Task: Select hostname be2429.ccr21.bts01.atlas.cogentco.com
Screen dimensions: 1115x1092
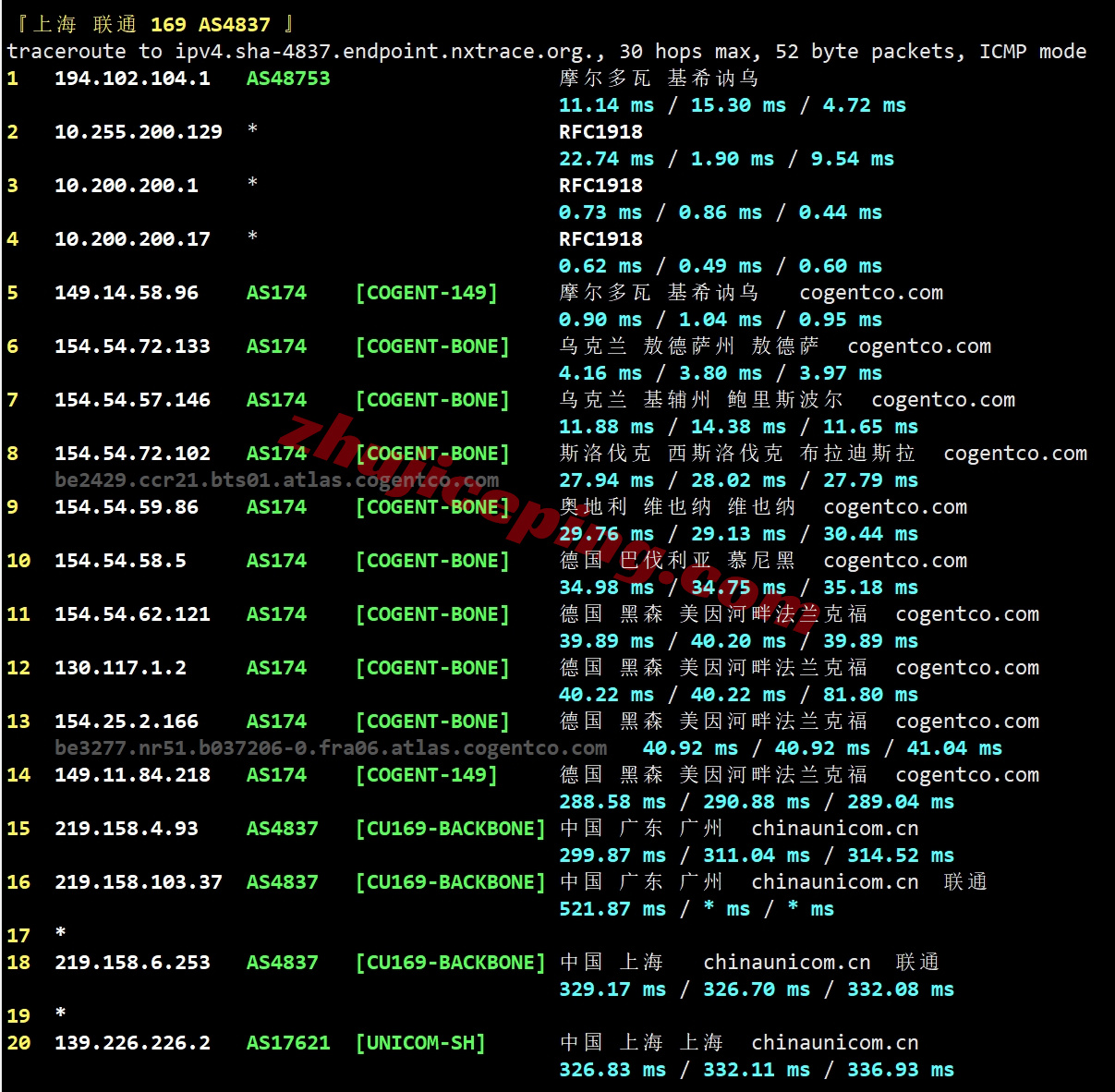Action: coord(277,480)
